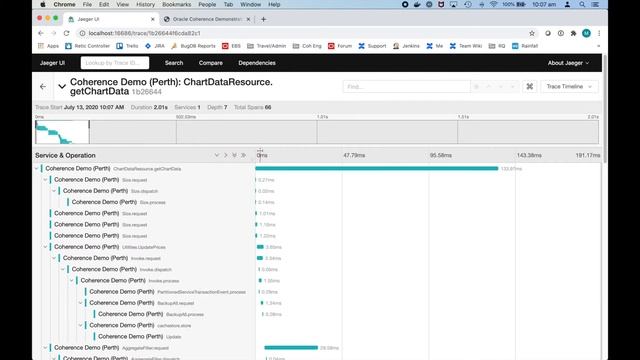Expand one level in Service & Operation header

point(216,156)
